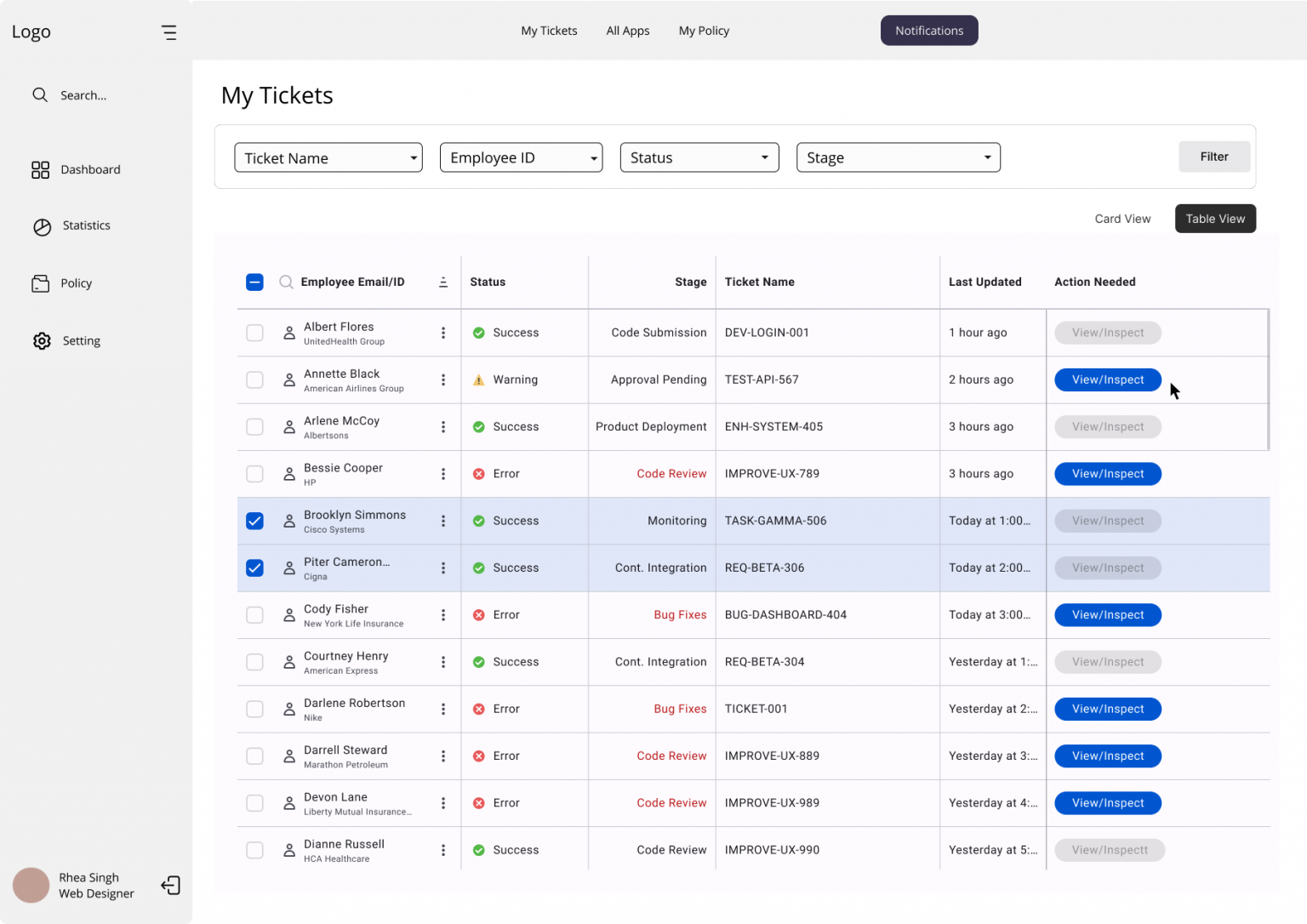Uncheck the Brooklyn Simmons row checkbox
This screenshot has width=1307, height=924.
click(x=254, y=521)
